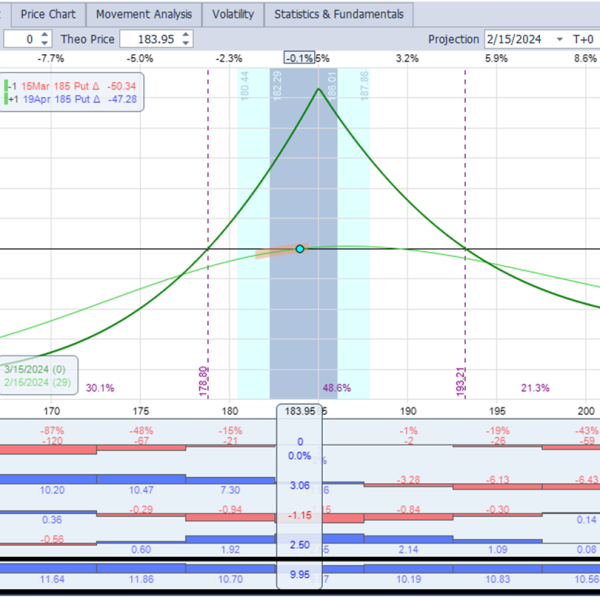Click the boxed -0.1% percent label
Screen dimensions: 600x600
point(299,59)
